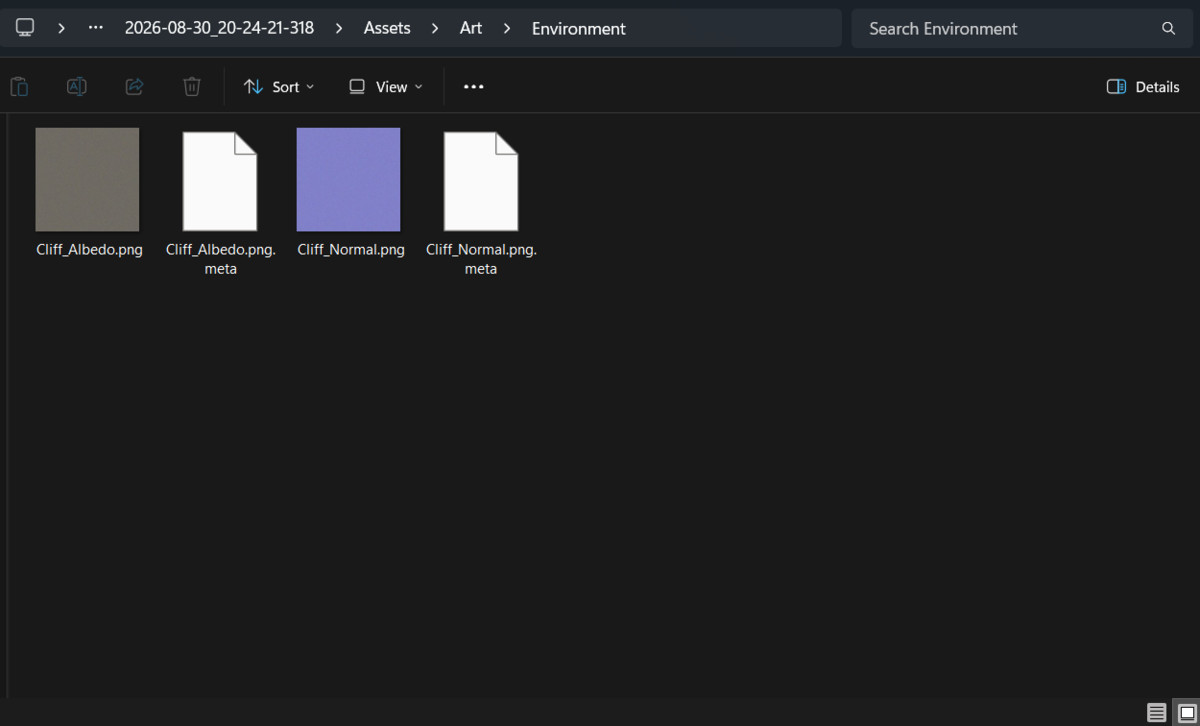Switch to large thumbnails view icon
Viewport: 1200px width, 726px height.
pyautogui.click(x=1186, y=713)
